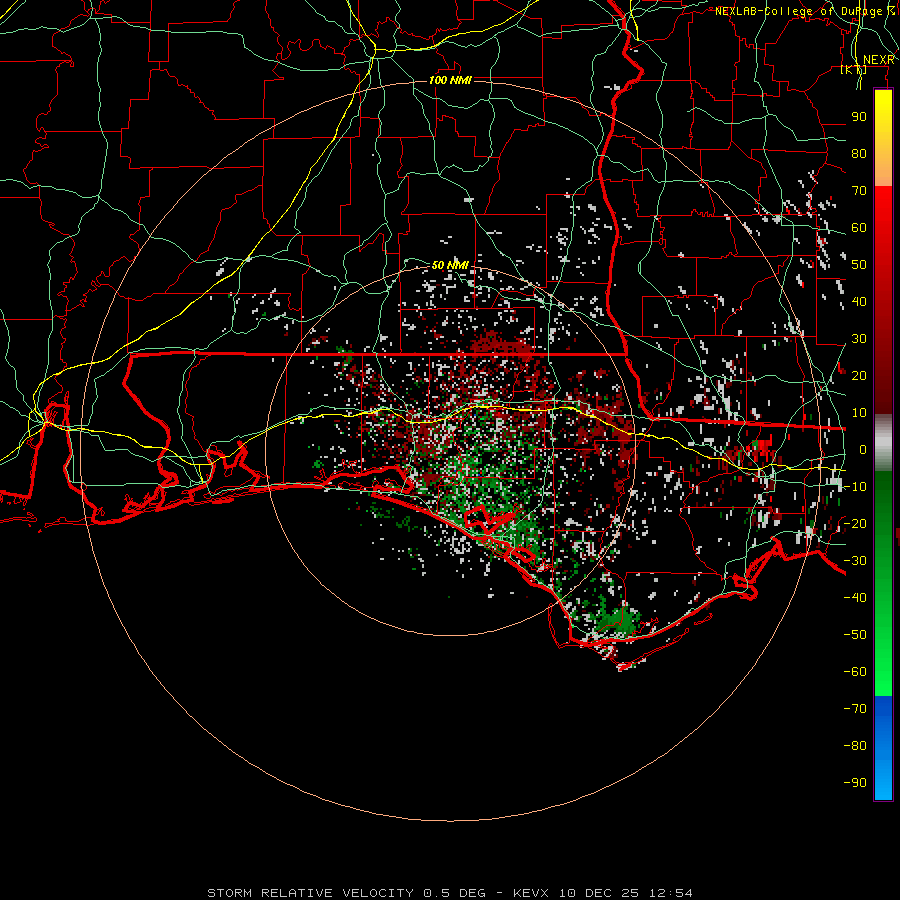Screen dimensions: 900x900
Task: Click the NEXLAB-College of DuPage credit text
Action: pyautogui.click(x=805, y=11)
